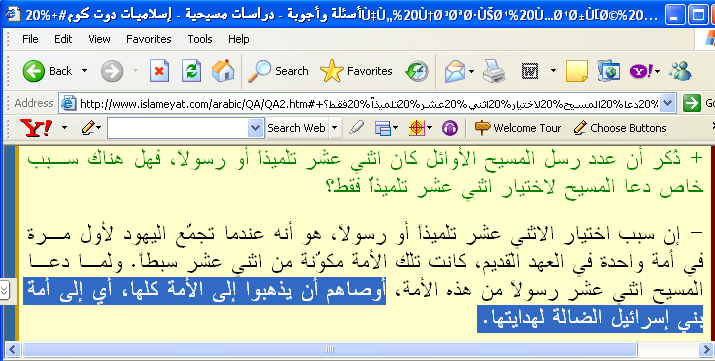Click the Refresh page icon
Viewport: 715px width, 361px height.
coord(191,71)
